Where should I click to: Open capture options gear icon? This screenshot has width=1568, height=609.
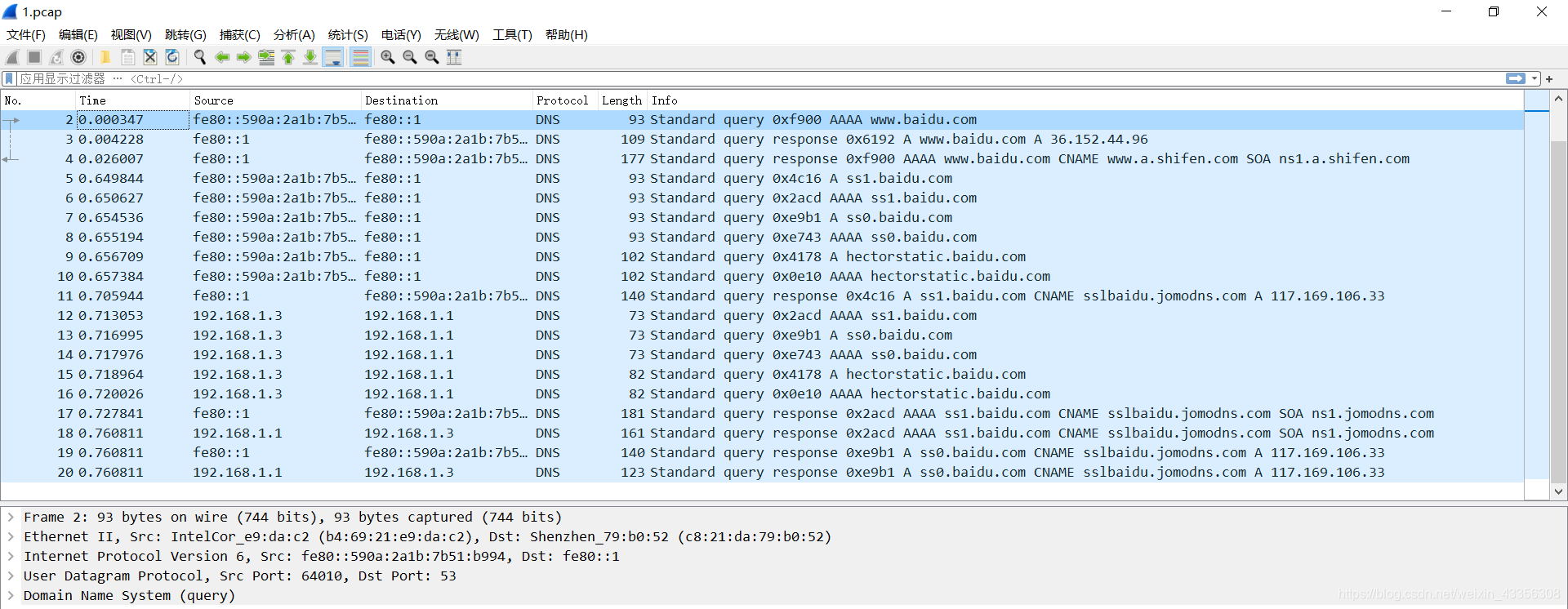click(x=78, y=57)
